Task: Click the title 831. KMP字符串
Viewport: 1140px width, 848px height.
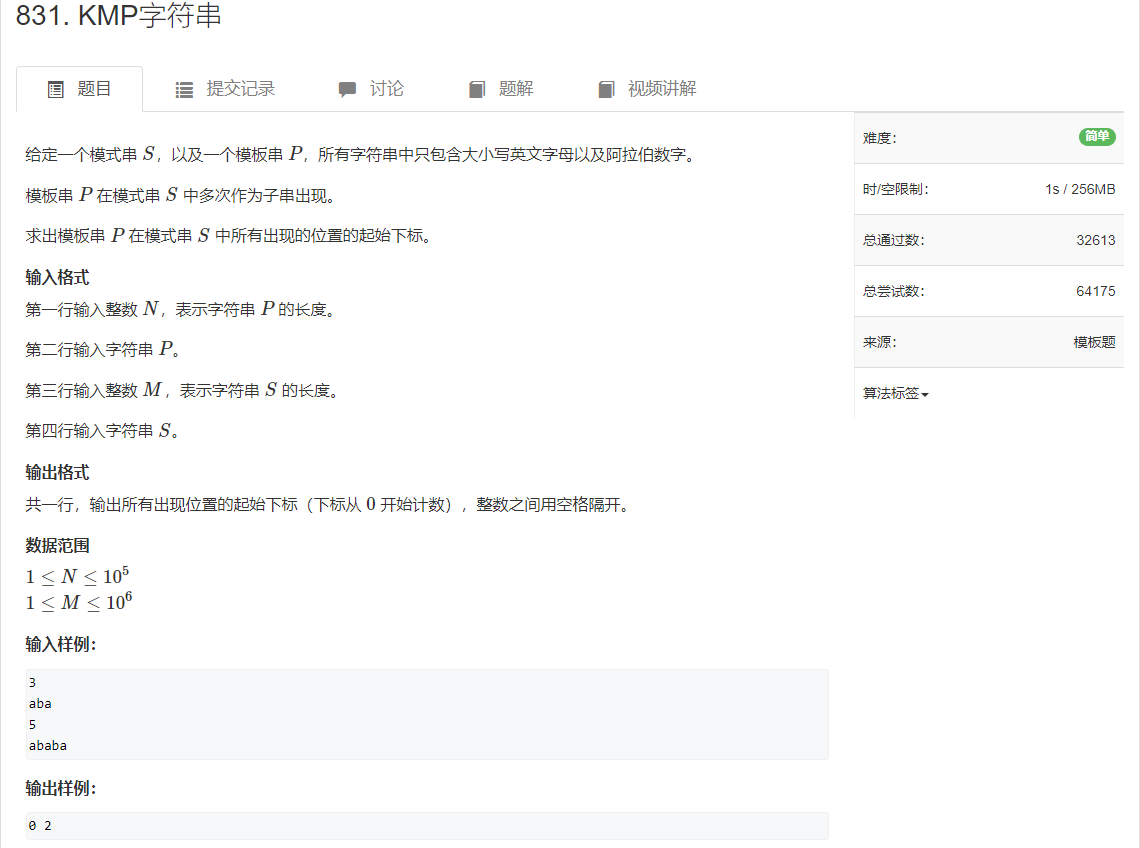Action: click(x=119, y=15)
